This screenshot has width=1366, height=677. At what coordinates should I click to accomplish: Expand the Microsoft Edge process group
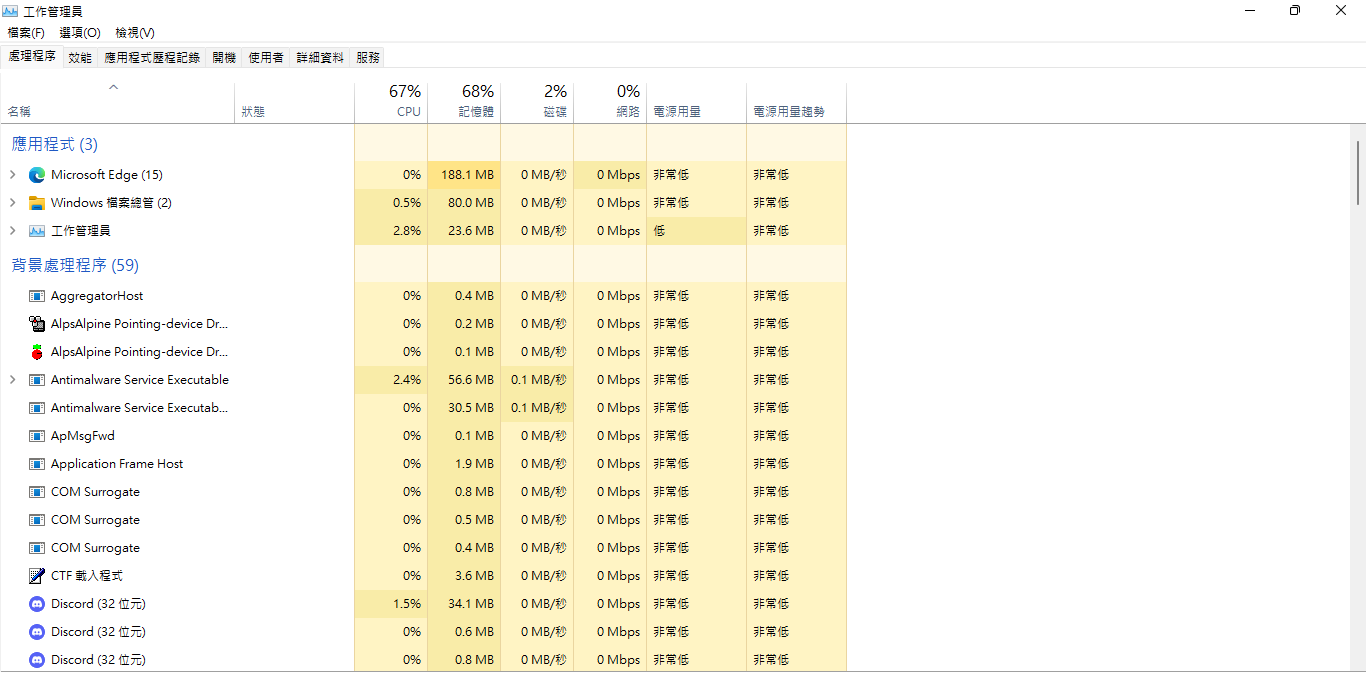click(x=13, y=174)
